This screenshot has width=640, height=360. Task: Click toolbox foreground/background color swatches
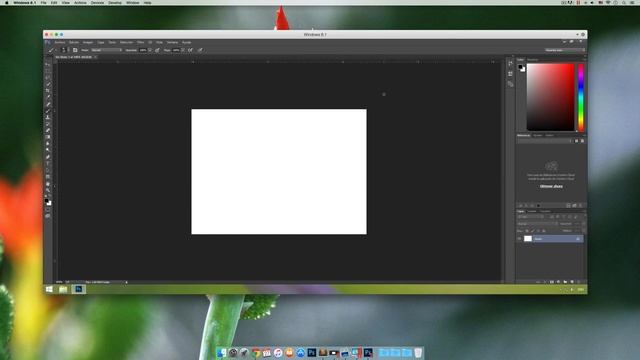pos(48,202)
